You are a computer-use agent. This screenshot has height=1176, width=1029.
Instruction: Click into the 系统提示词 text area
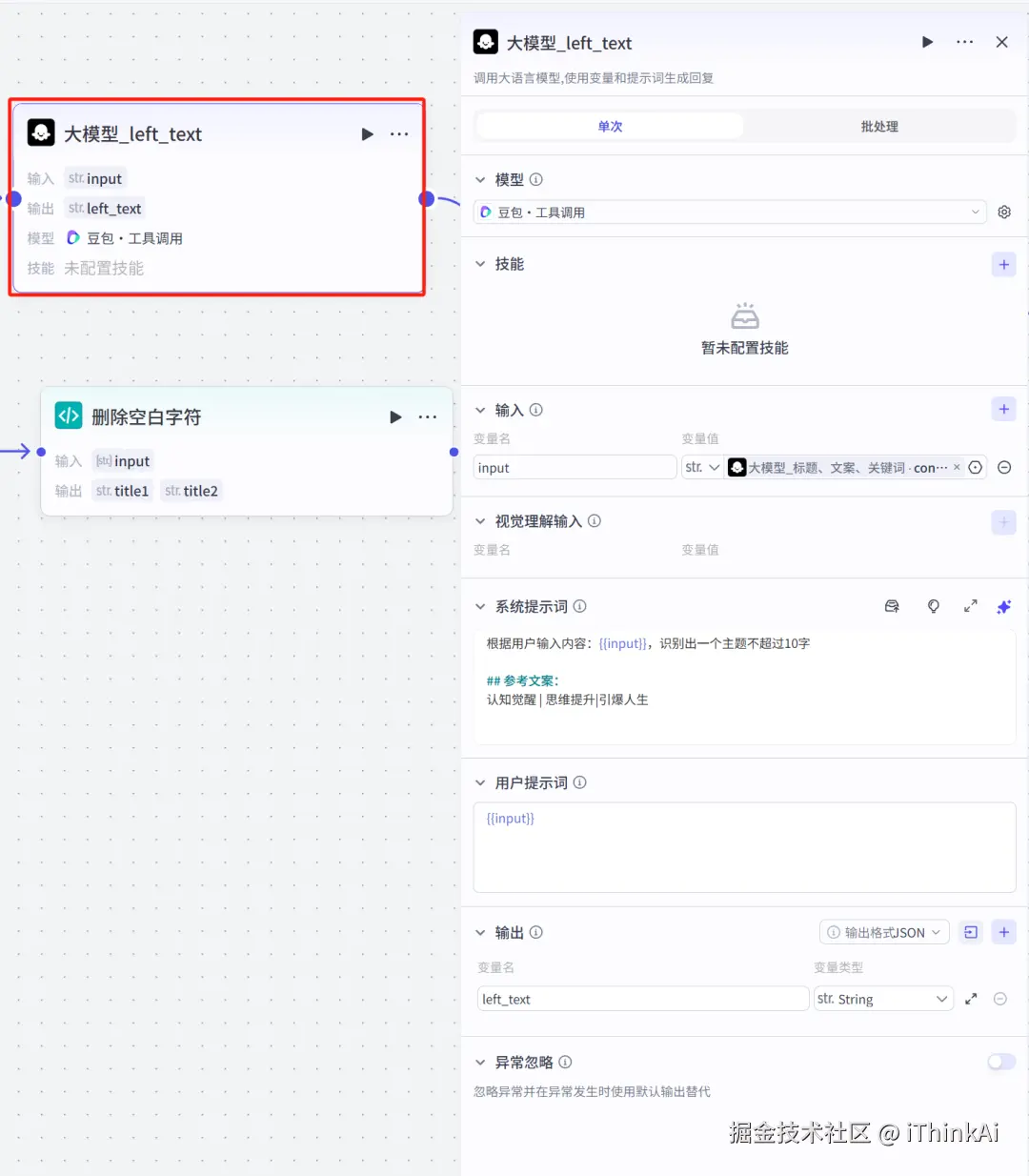click(x=745, y=686)
